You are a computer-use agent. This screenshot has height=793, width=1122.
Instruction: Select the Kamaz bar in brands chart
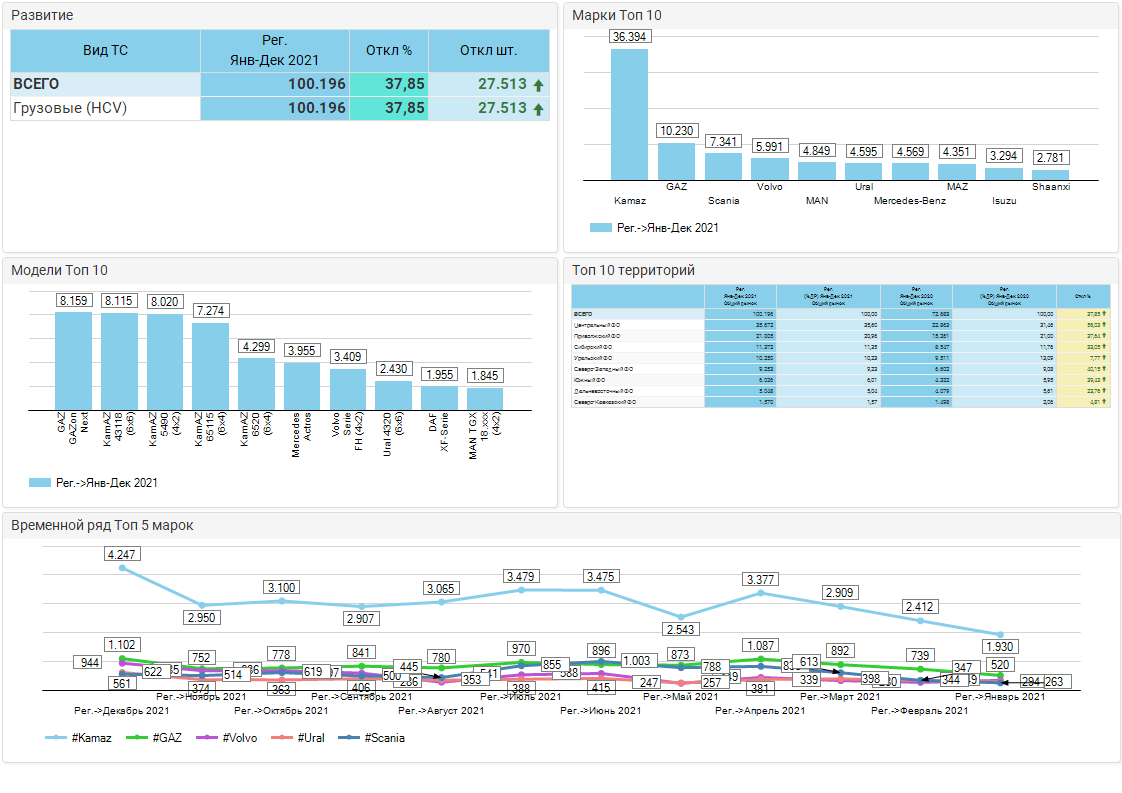pyautogui.click(x=629, y=114)
